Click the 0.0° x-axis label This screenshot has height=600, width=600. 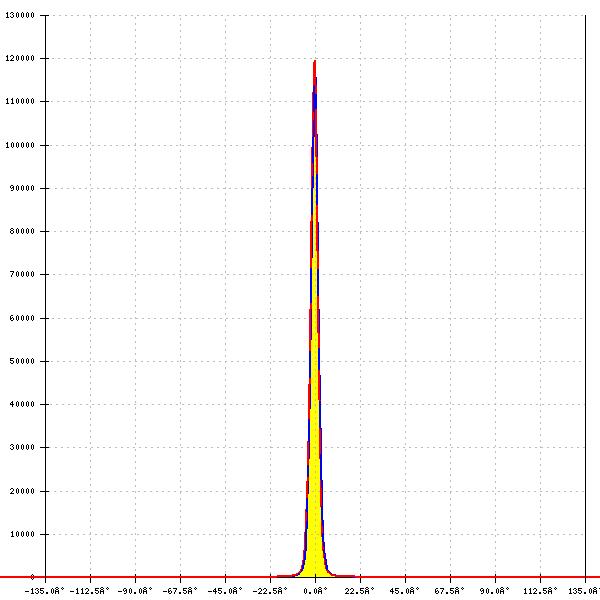[x=316, y=591]
